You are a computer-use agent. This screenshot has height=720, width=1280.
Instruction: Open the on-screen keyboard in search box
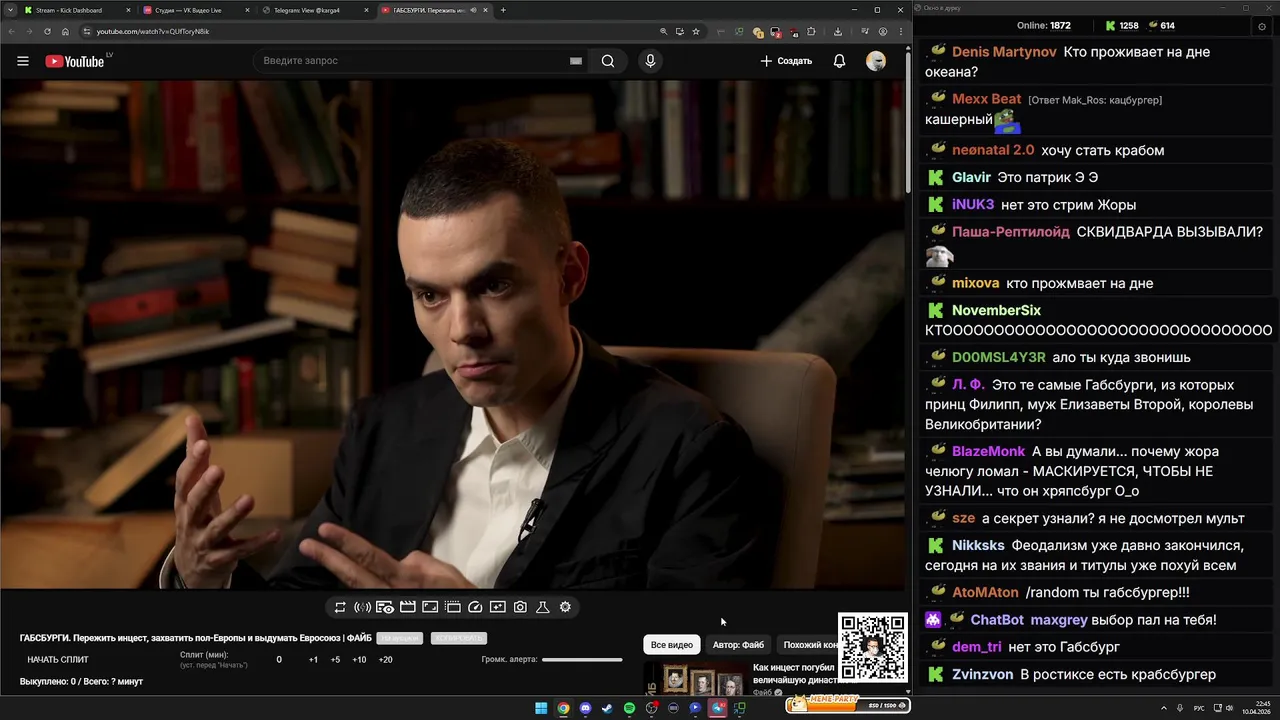point(576,61)
